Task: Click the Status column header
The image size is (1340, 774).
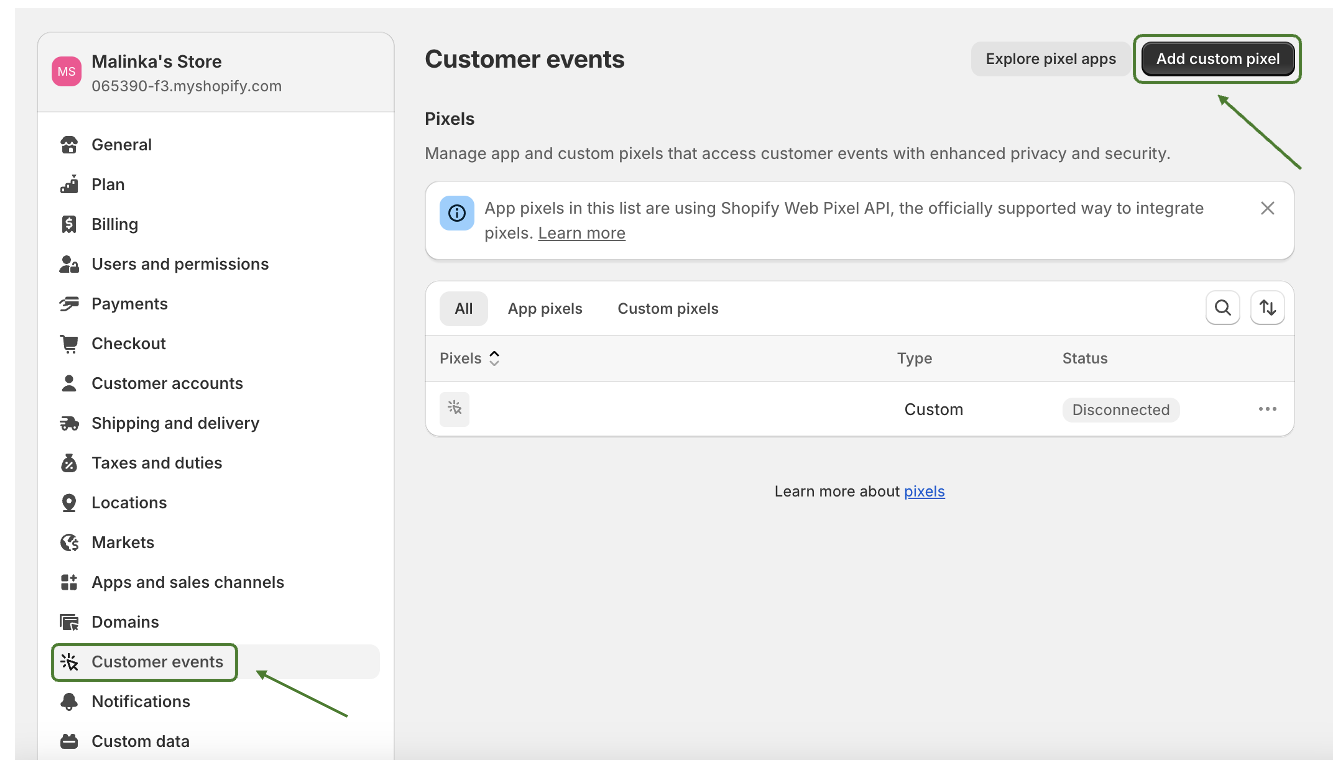Action: (1085, 358)
